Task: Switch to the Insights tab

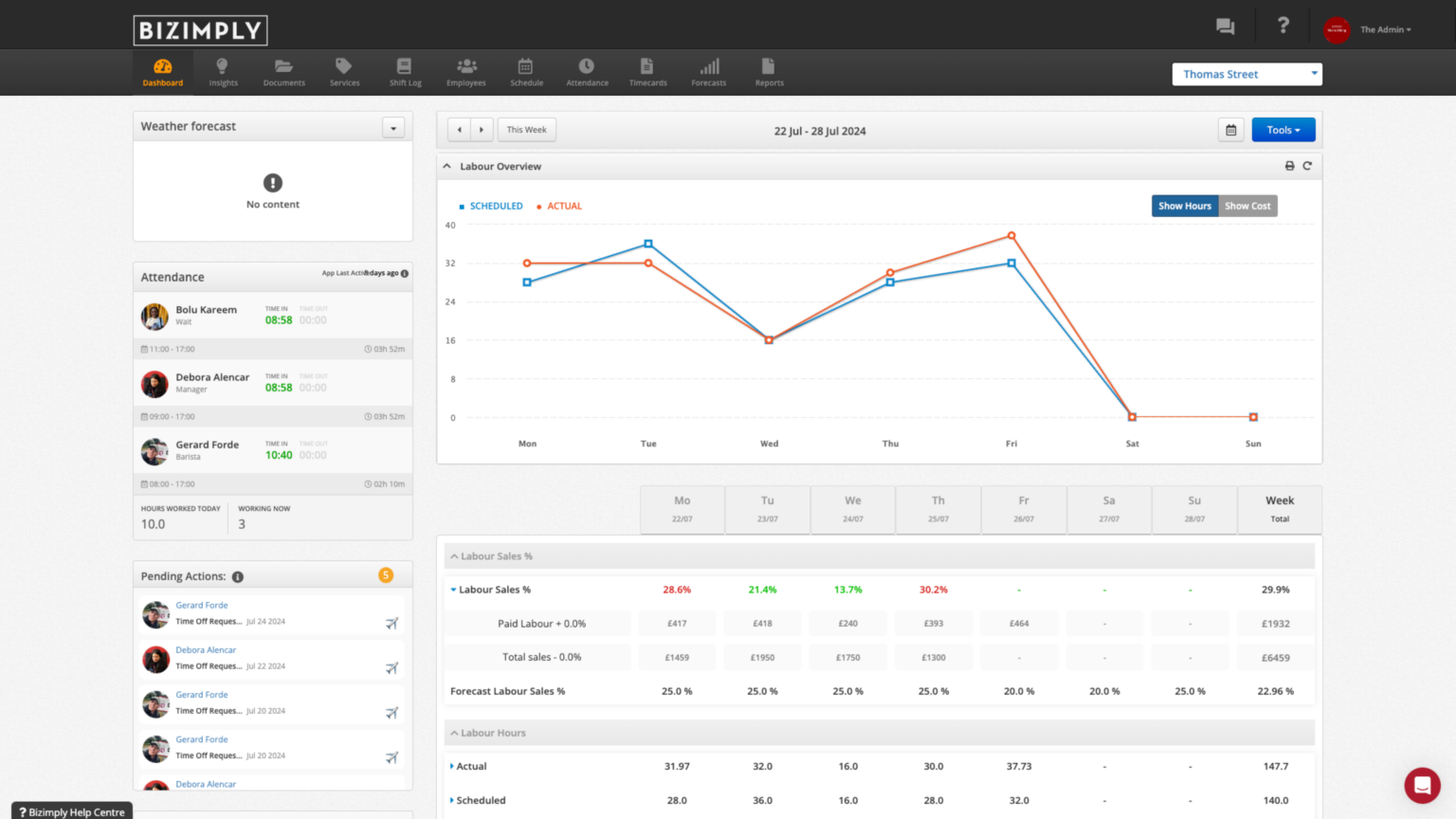Action: pos(223,72)
